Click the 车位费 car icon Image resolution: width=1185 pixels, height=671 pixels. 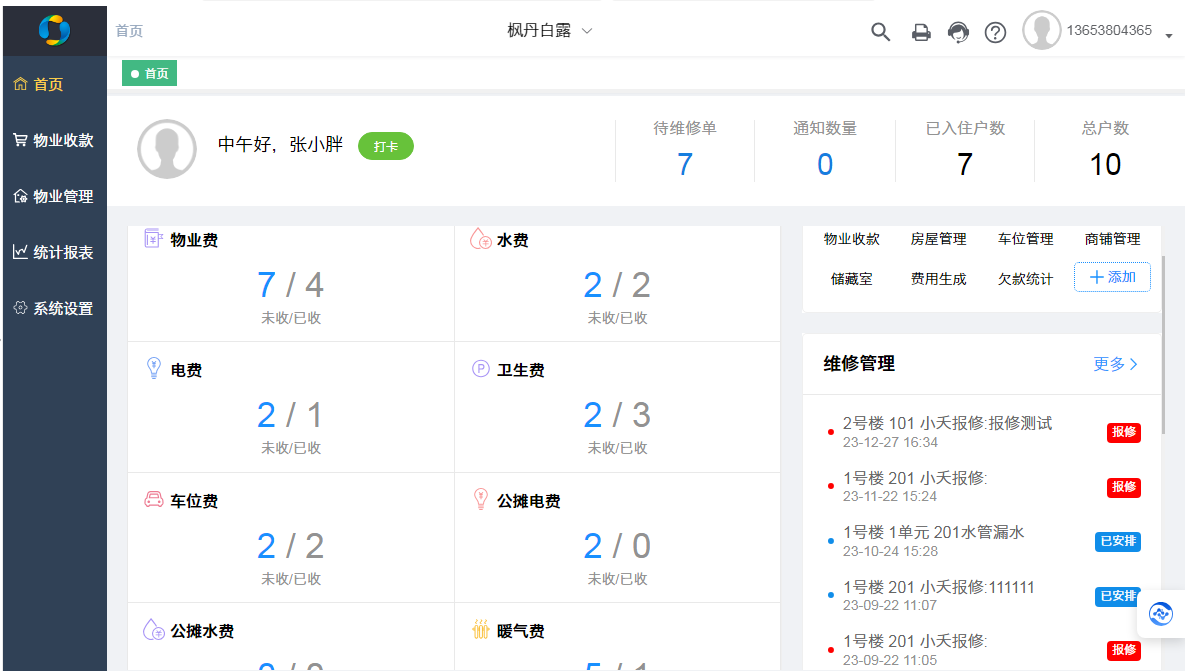153,500
